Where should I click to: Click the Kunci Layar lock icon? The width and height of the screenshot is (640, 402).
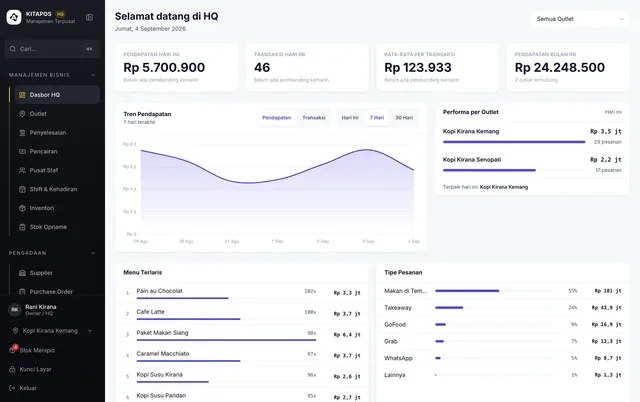coord(12,369)
